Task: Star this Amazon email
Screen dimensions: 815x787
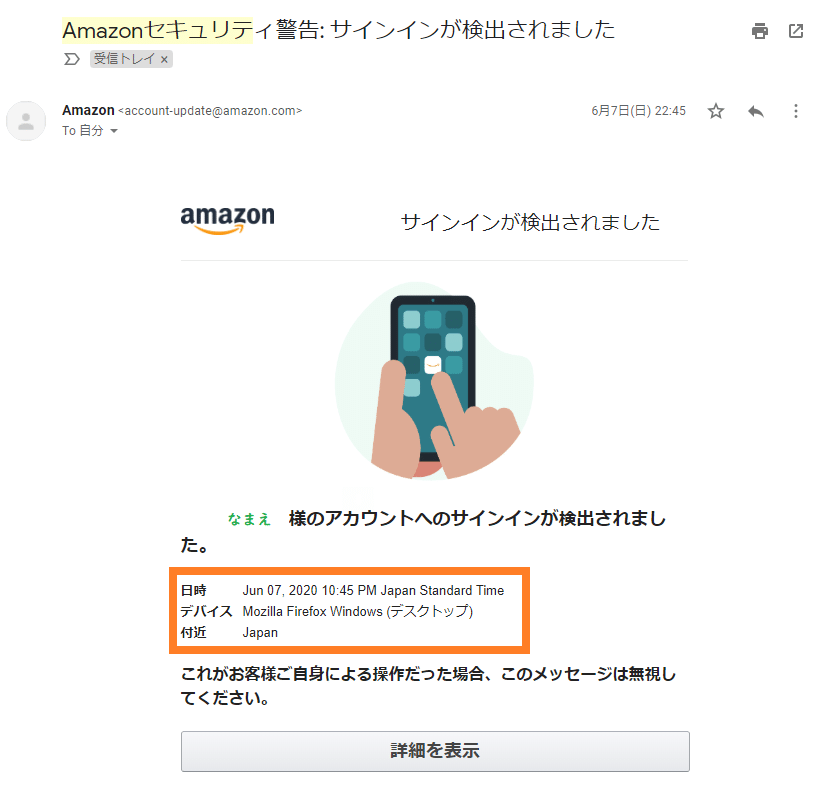Action: [x=716, y=111]
